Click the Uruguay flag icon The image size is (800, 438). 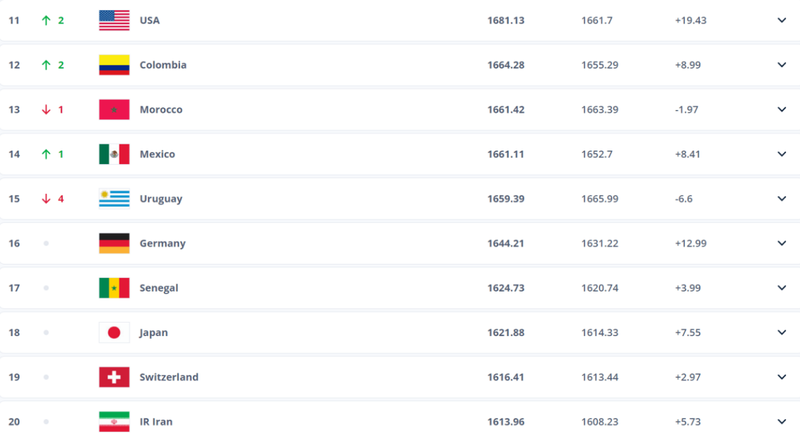click(114, 198)
